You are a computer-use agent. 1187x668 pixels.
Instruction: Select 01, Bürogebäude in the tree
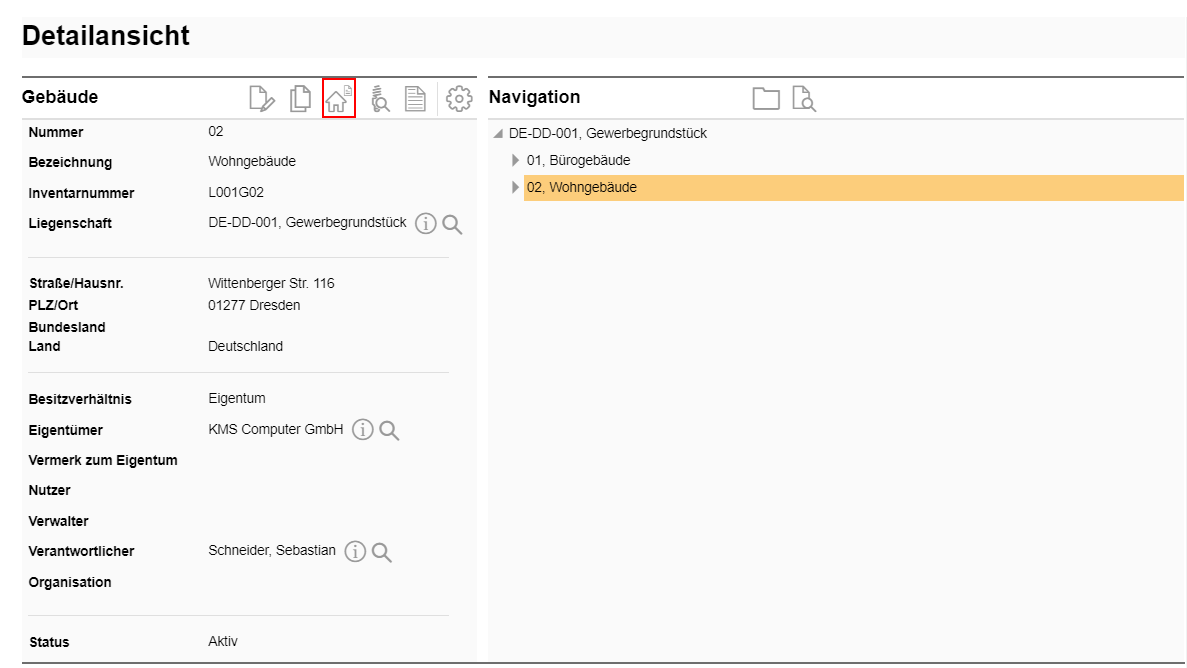(578, 160)
